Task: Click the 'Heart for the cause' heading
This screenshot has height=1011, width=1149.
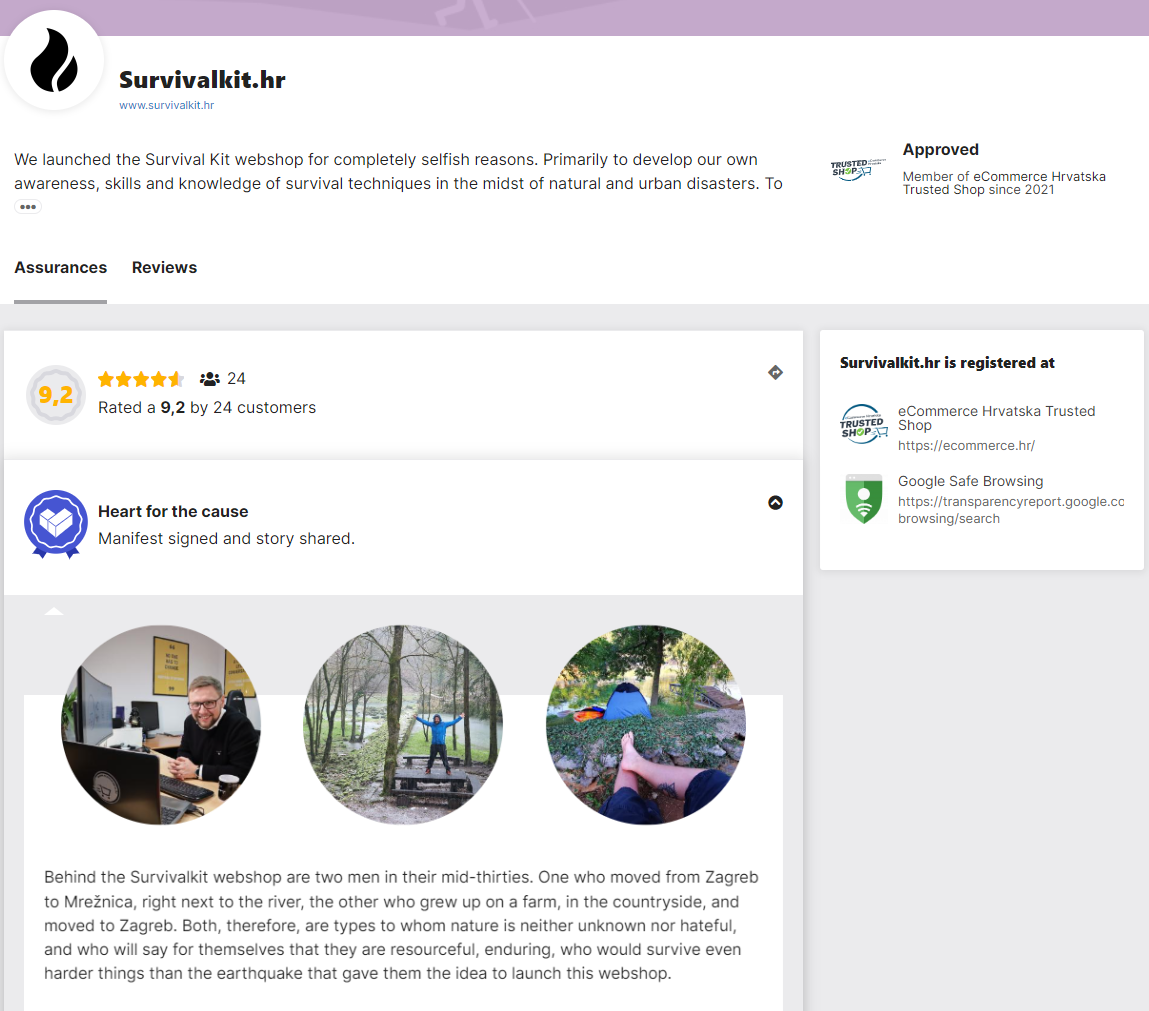Action: (173, 511)
